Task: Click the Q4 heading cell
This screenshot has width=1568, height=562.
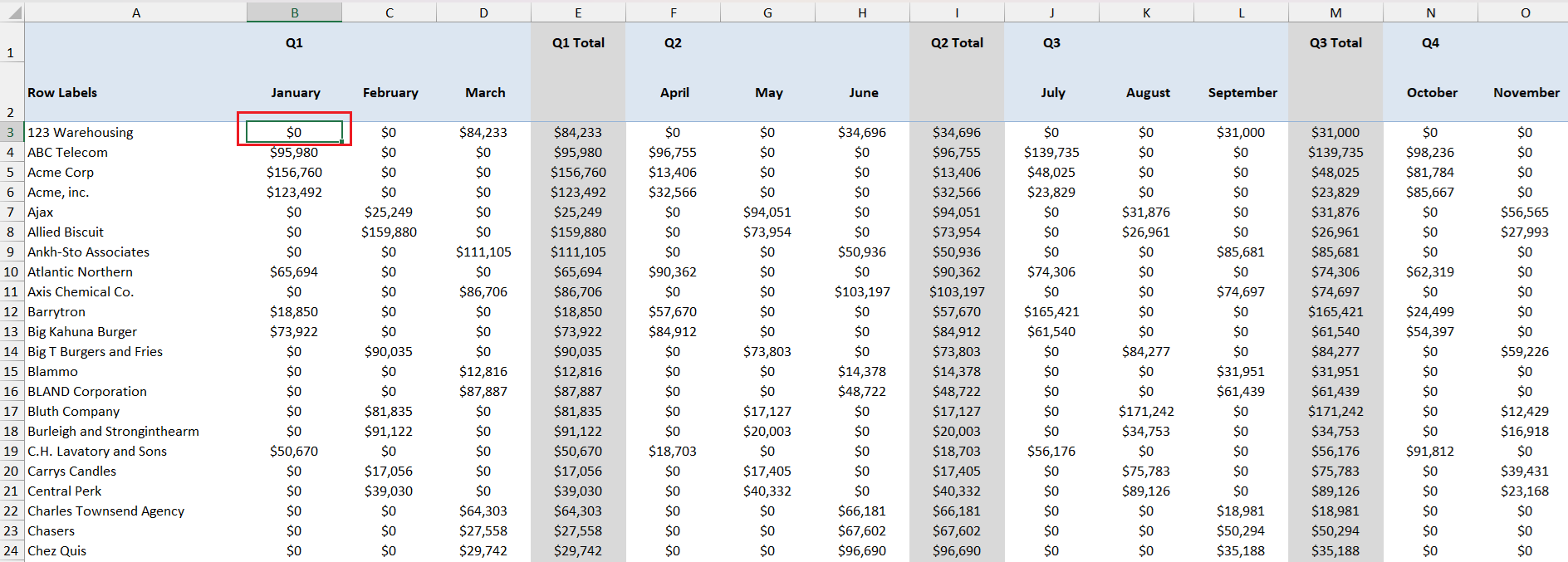Action: tap(1430, 42)
